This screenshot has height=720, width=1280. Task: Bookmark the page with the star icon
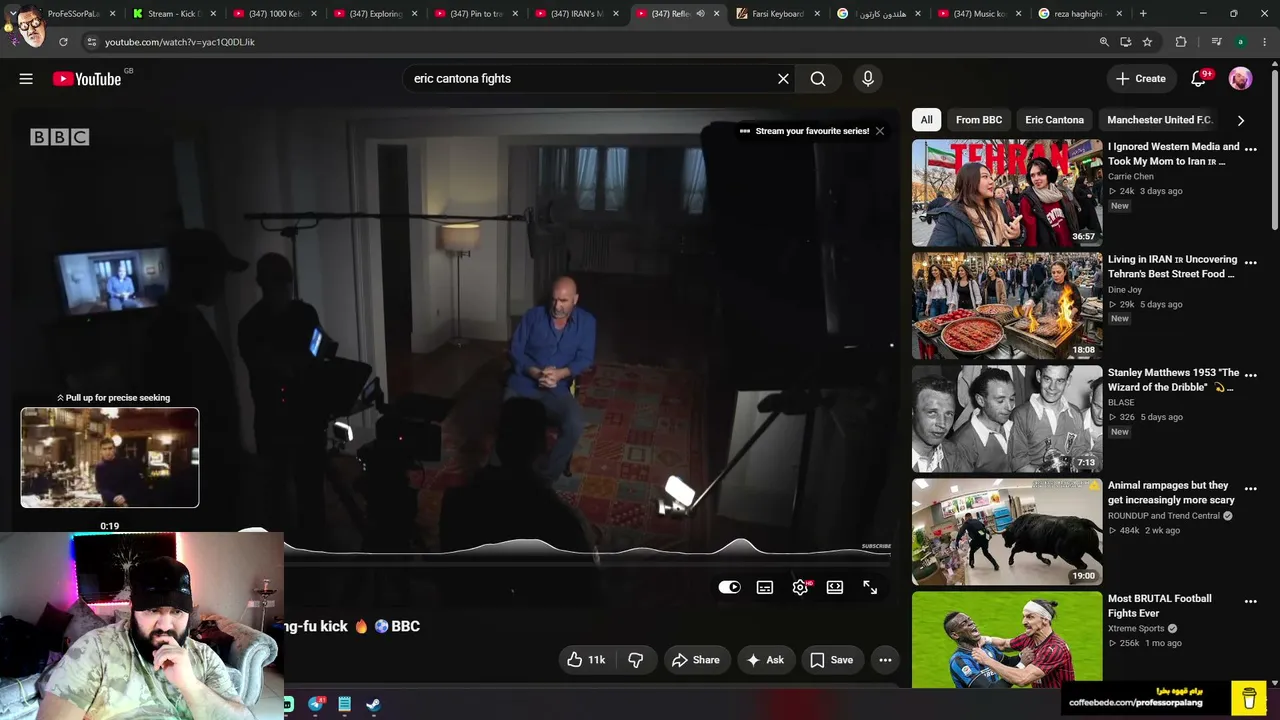(1147, 42)
